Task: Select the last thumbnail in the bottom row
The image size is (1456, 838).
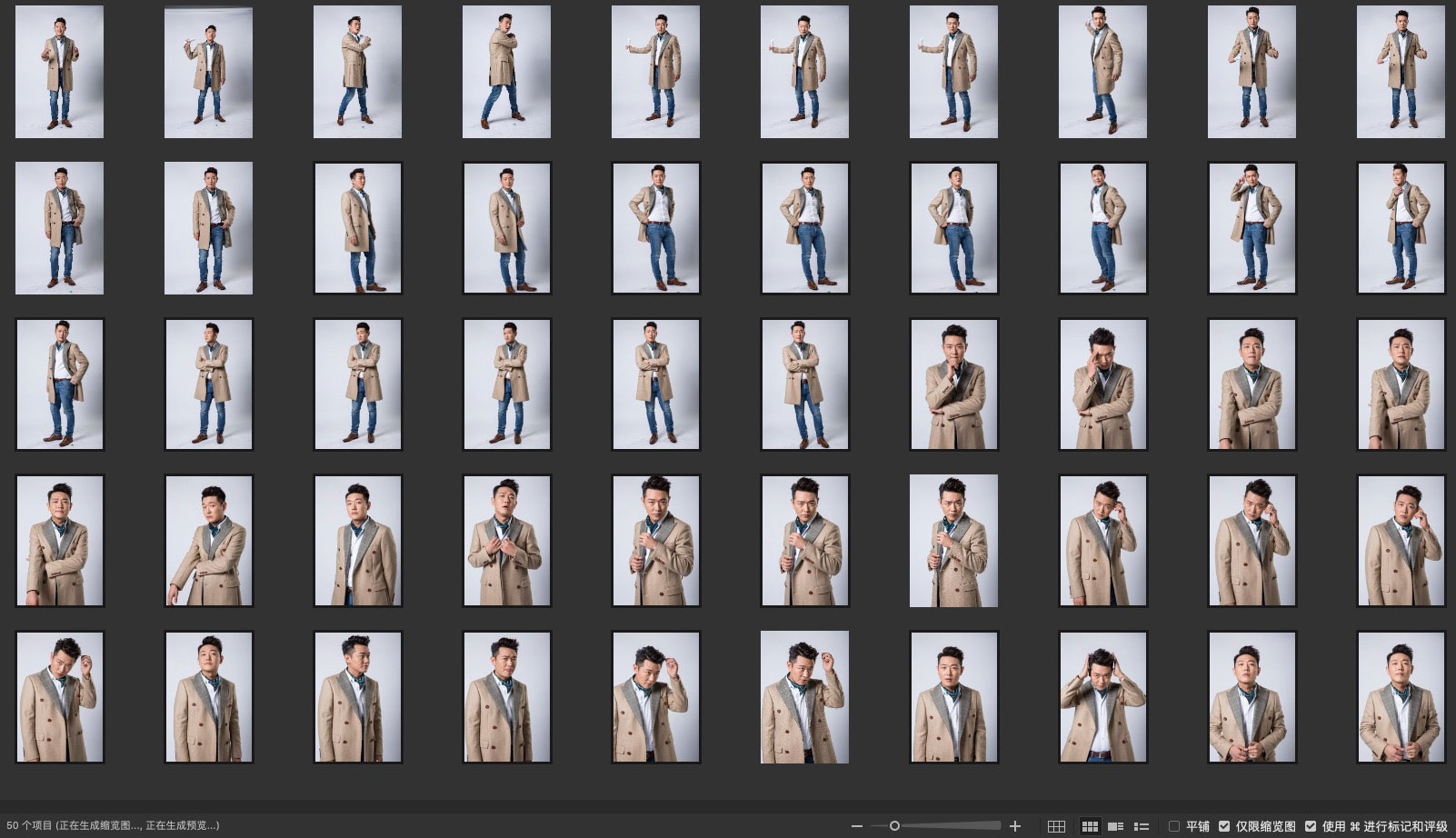Action: pyautogui.click(x=1401, y=697)
